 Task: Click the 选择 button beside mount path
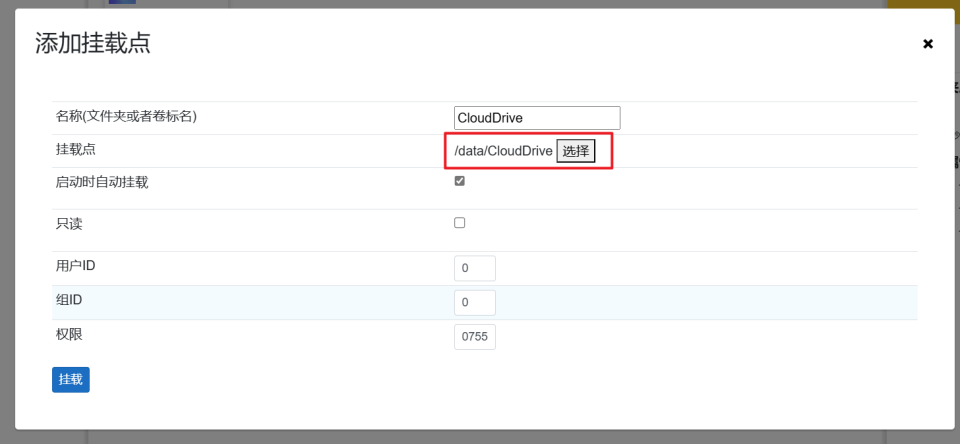pos(576,151)
